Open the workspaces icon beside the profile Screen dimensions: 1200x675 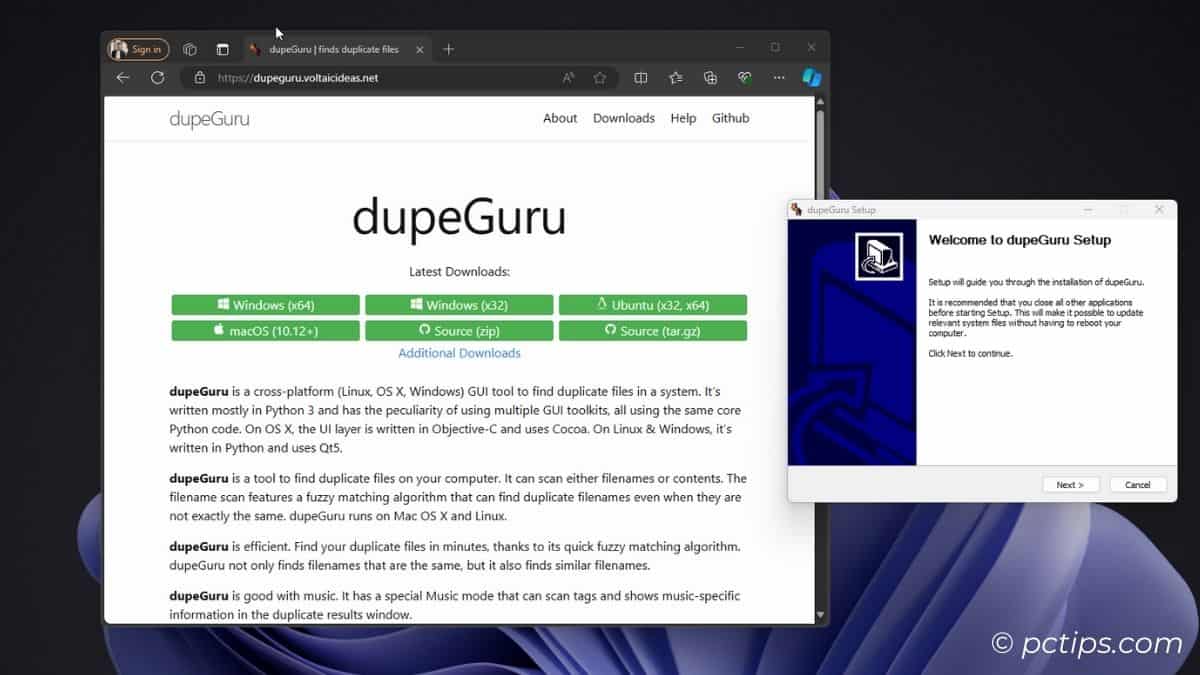pyautogui.click(x=190, y=48)
